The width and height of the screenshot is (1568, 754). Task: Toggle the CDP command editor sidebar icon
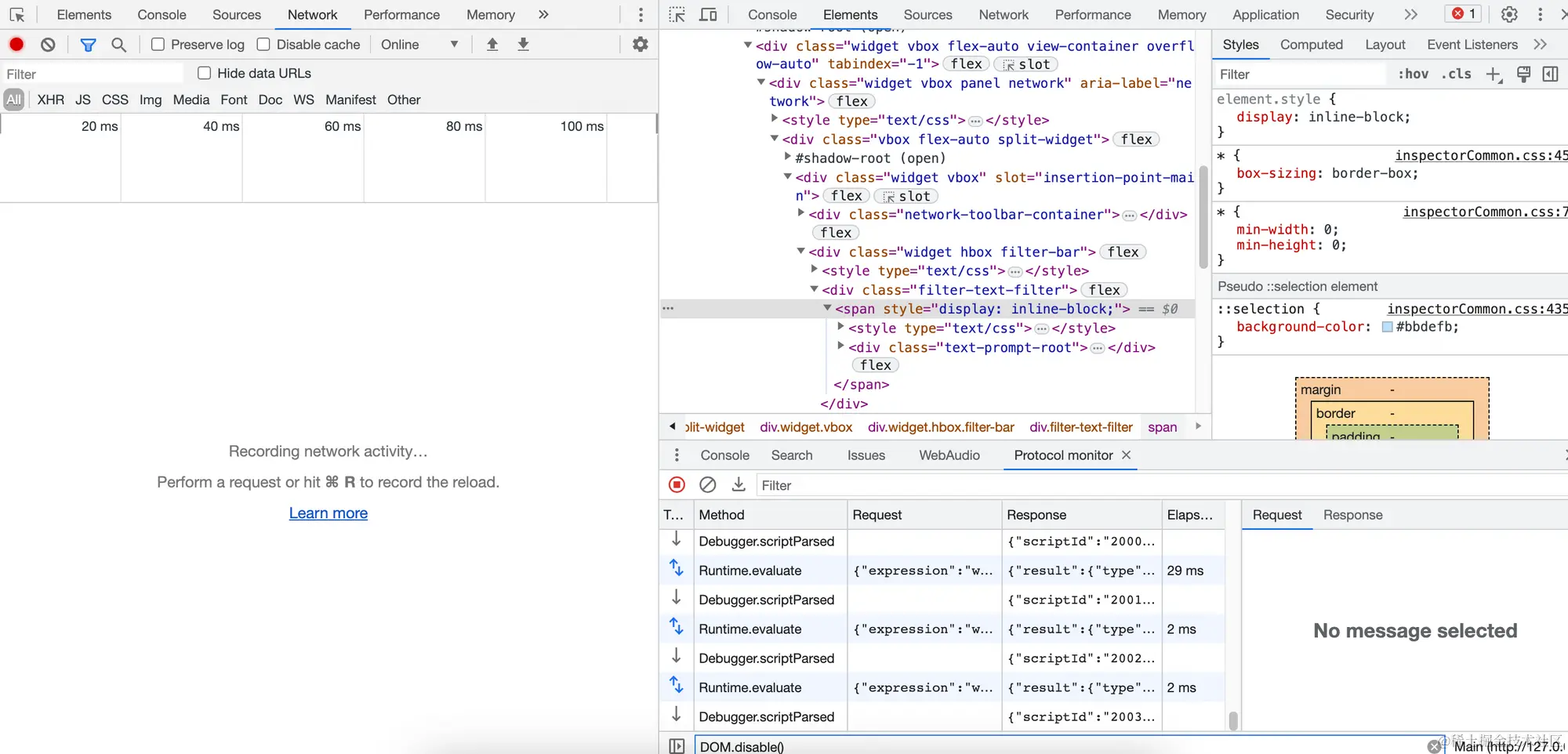pos(677,746)
